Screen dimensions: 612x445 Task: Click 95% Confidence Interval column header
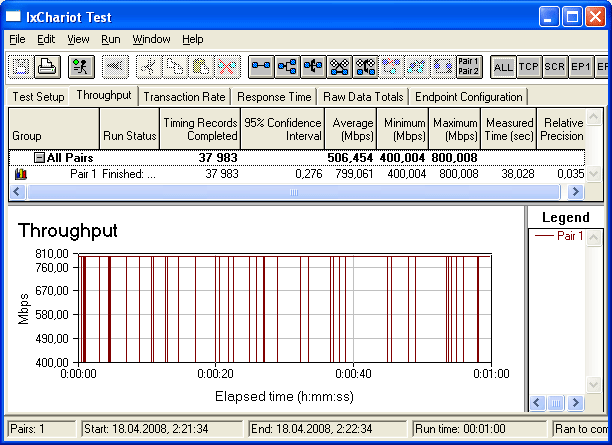click(283, 129)
